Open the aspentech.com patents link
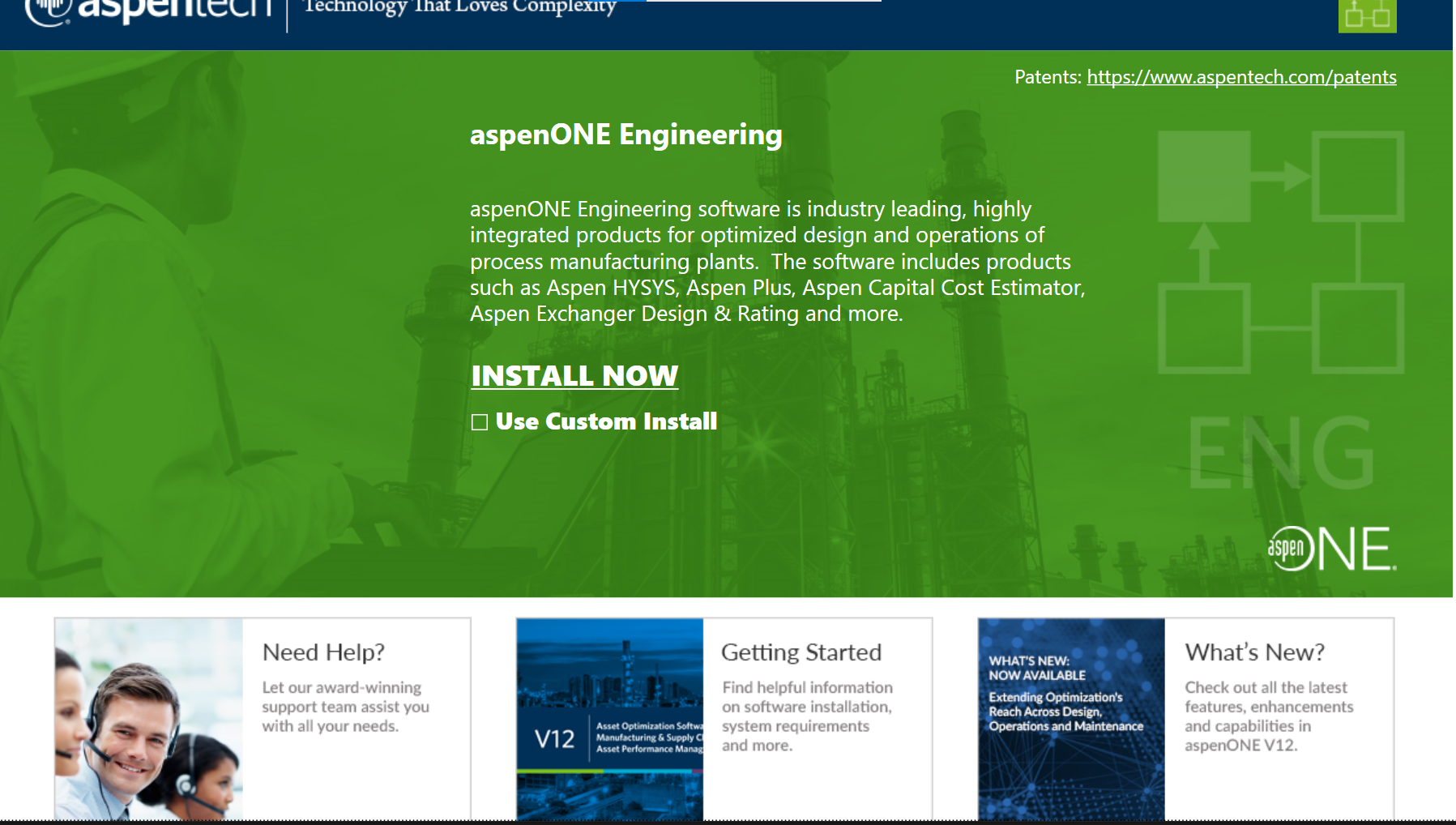 (1241, 77)
